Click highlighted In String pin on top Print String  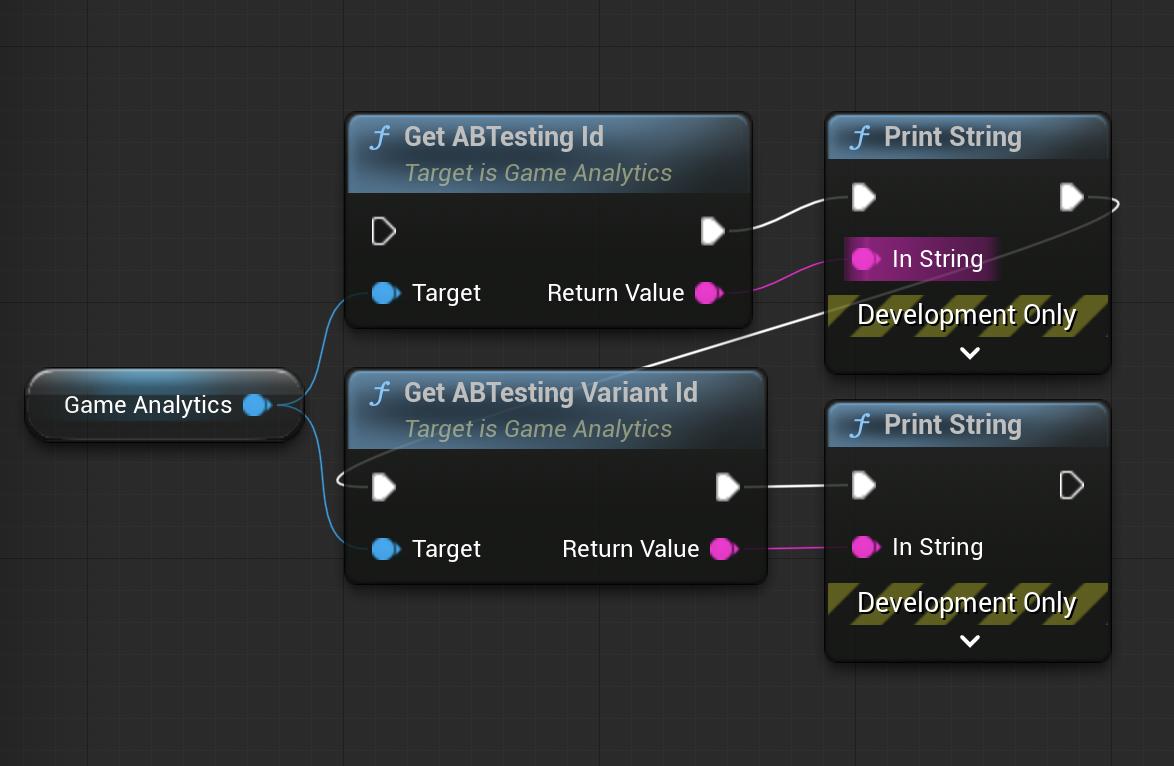tap(864, 260)
